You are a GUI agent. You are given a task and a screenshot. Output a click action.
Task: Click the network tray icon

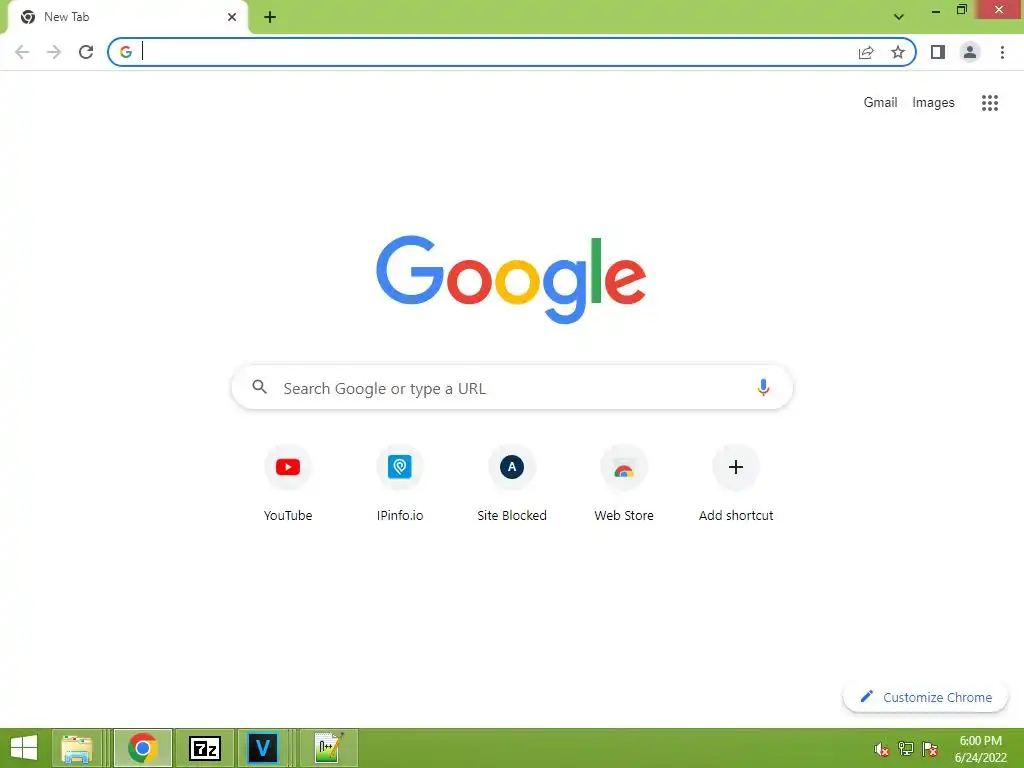pos(906,749)
